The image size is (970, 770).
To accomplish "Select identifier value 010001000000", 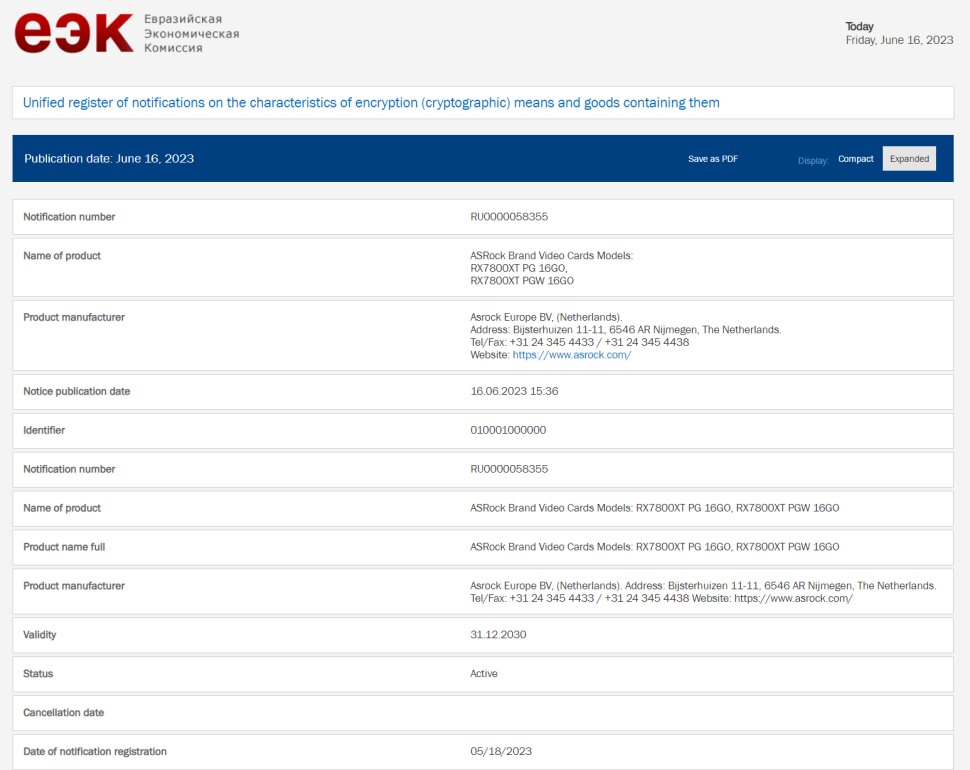I will point(508,430).
